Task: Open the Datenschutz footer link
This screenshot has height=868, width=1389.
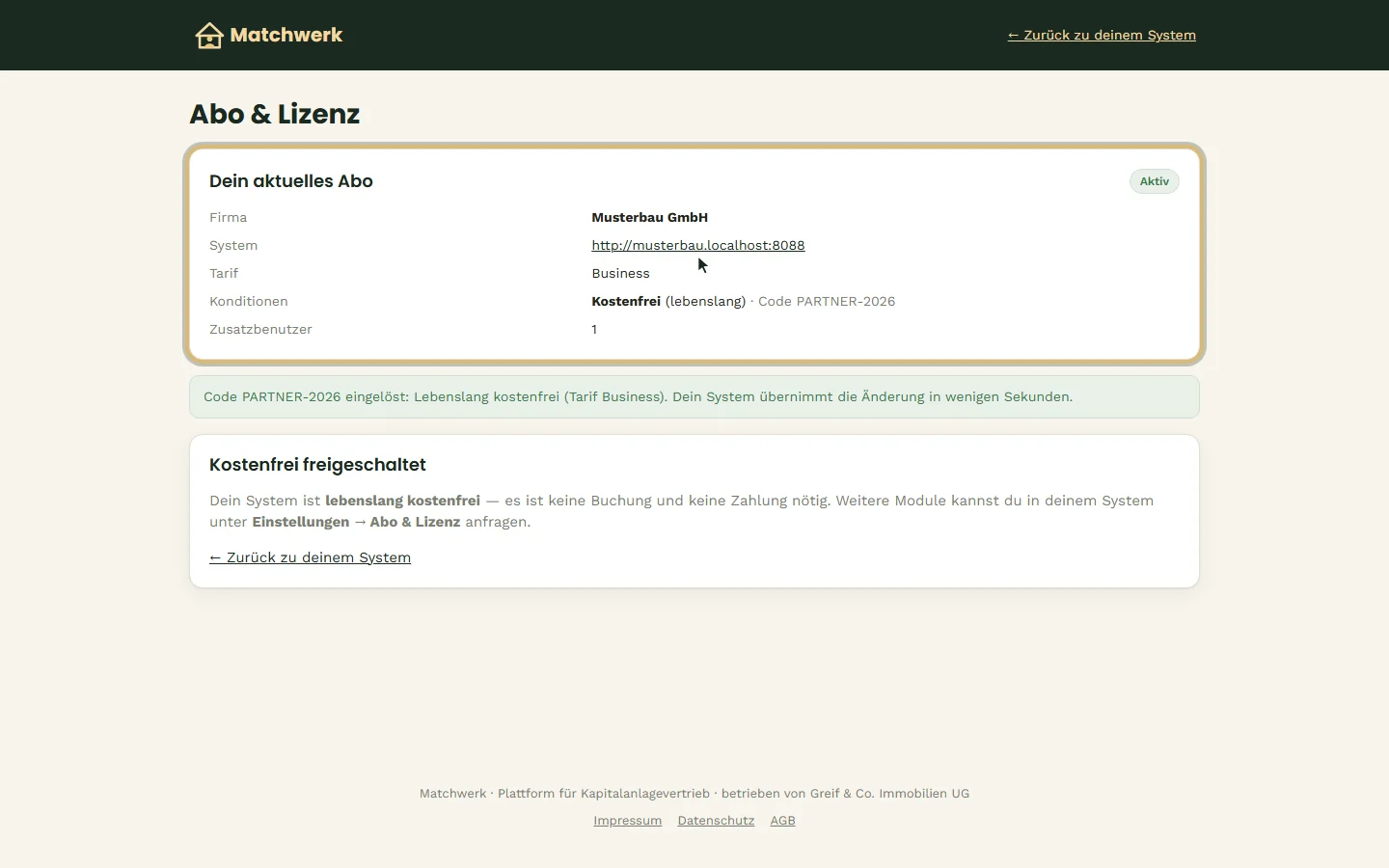Action: click(716, 821)
